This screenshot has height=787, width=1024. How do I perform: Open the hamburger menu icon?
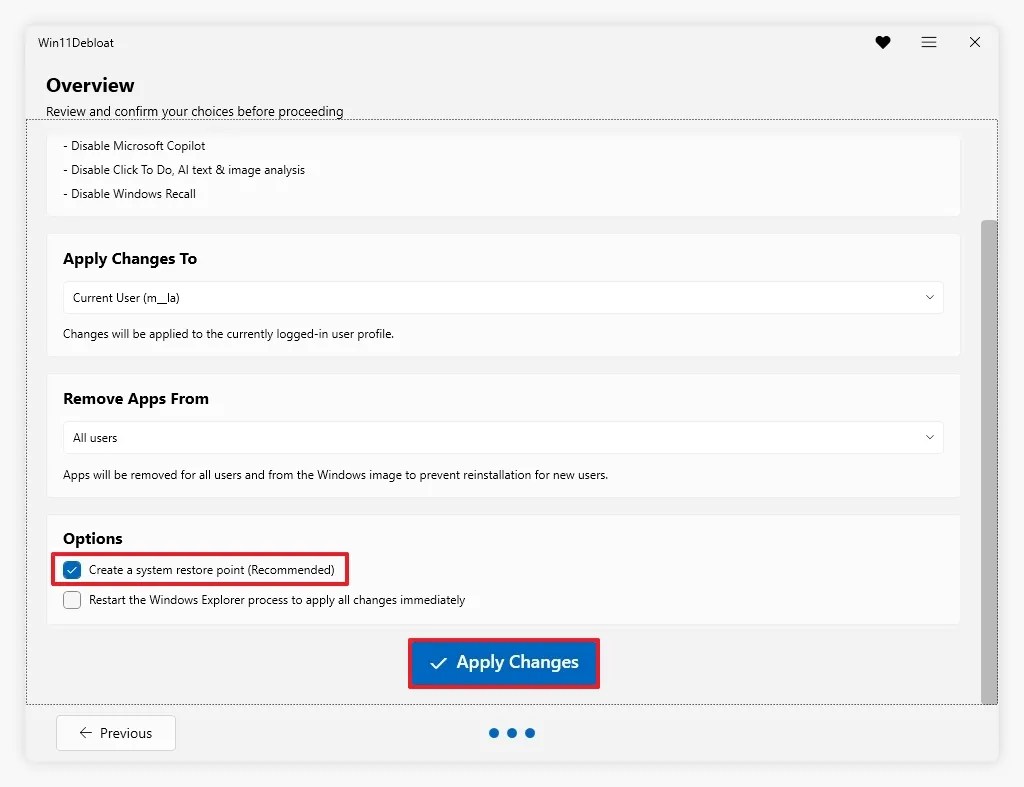pyautogui.click(x=929, y=43)
